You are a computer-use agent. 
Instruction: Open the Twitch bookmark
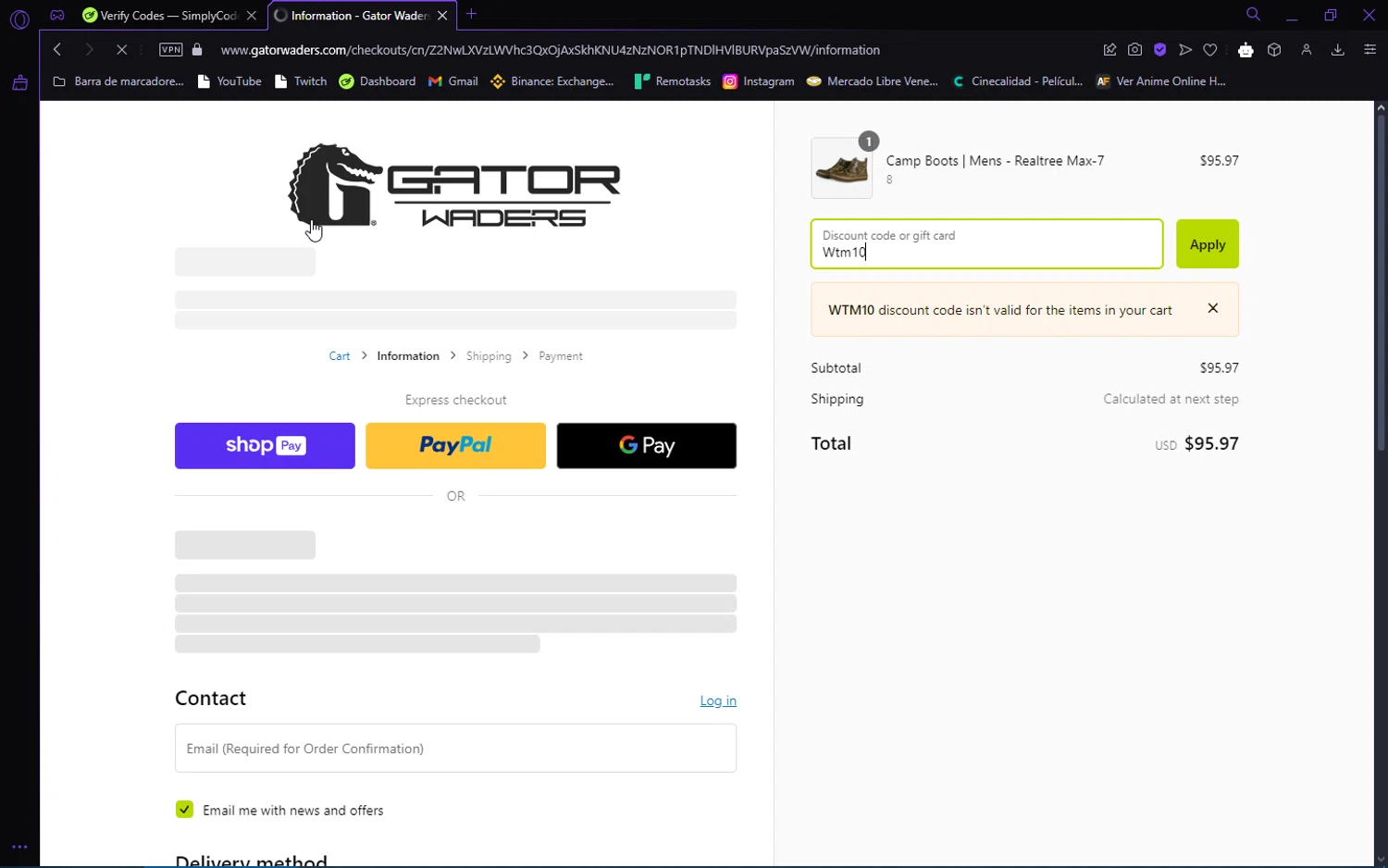click(x=301, y=81)
